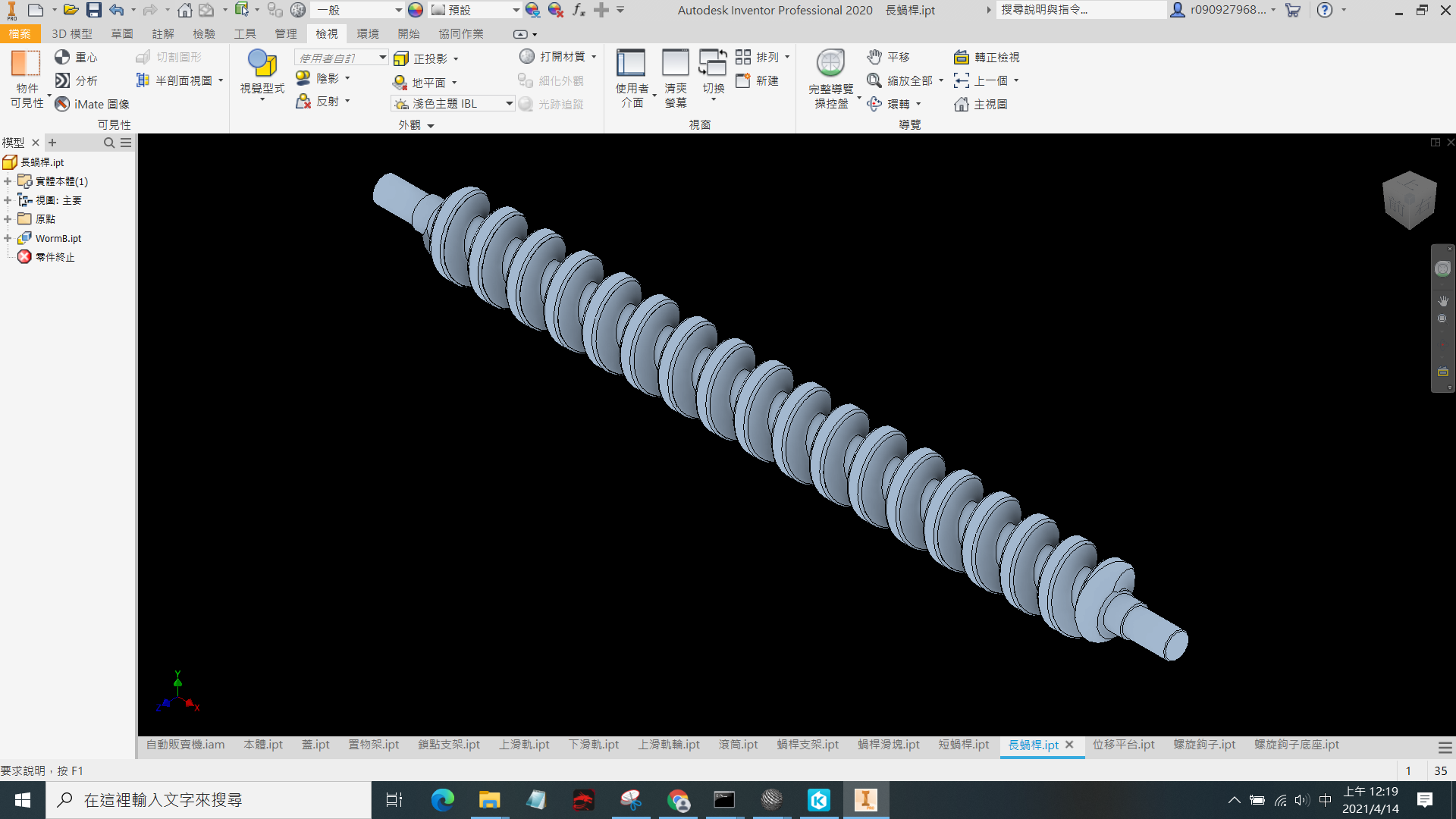Toggle the 地平面 ground plane display
This screenshot has width=1456, height=819.
419,82
